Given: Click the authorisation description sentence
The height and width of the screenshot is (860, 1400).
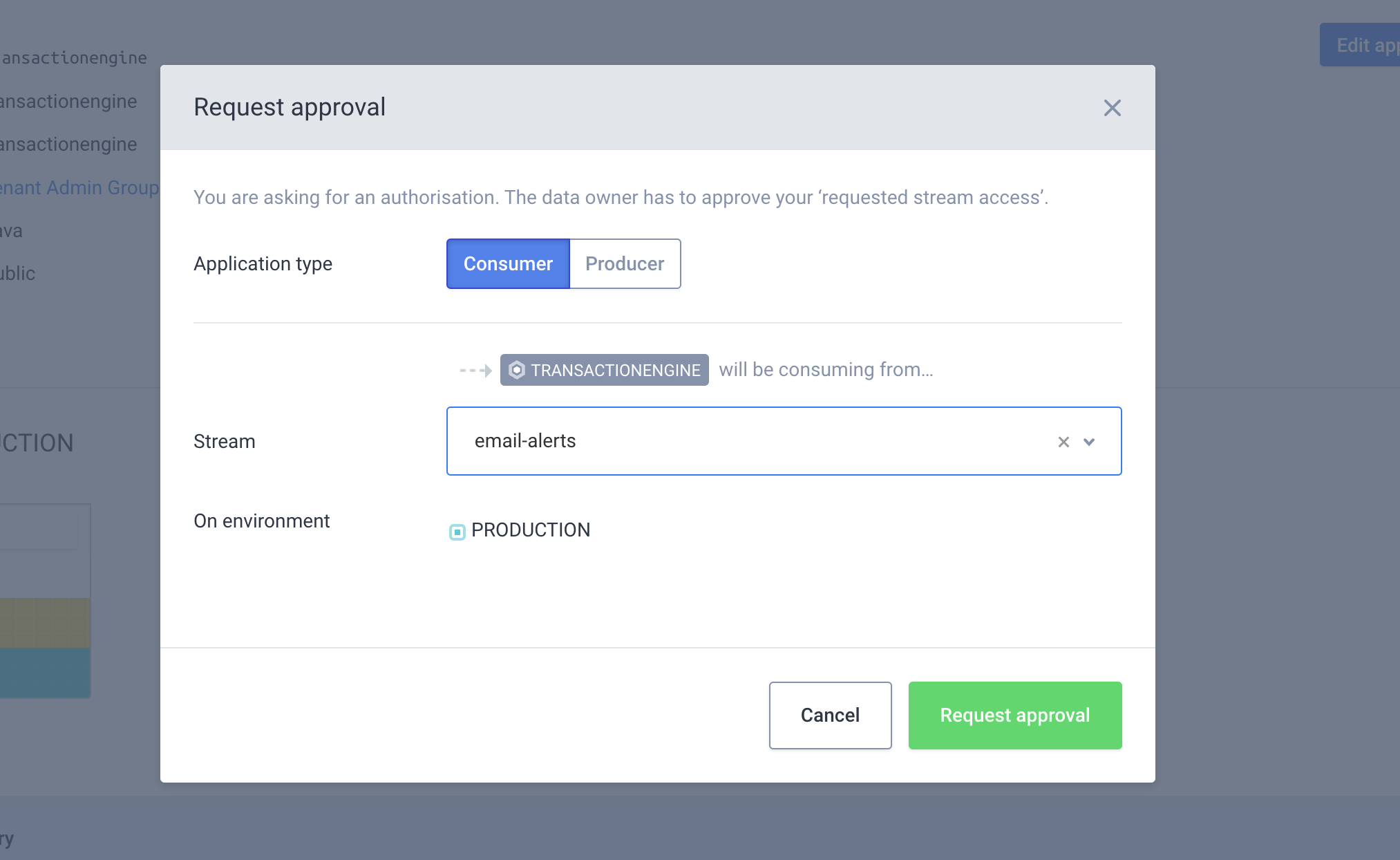Looking at the screenshot, I should pos(621,197).
